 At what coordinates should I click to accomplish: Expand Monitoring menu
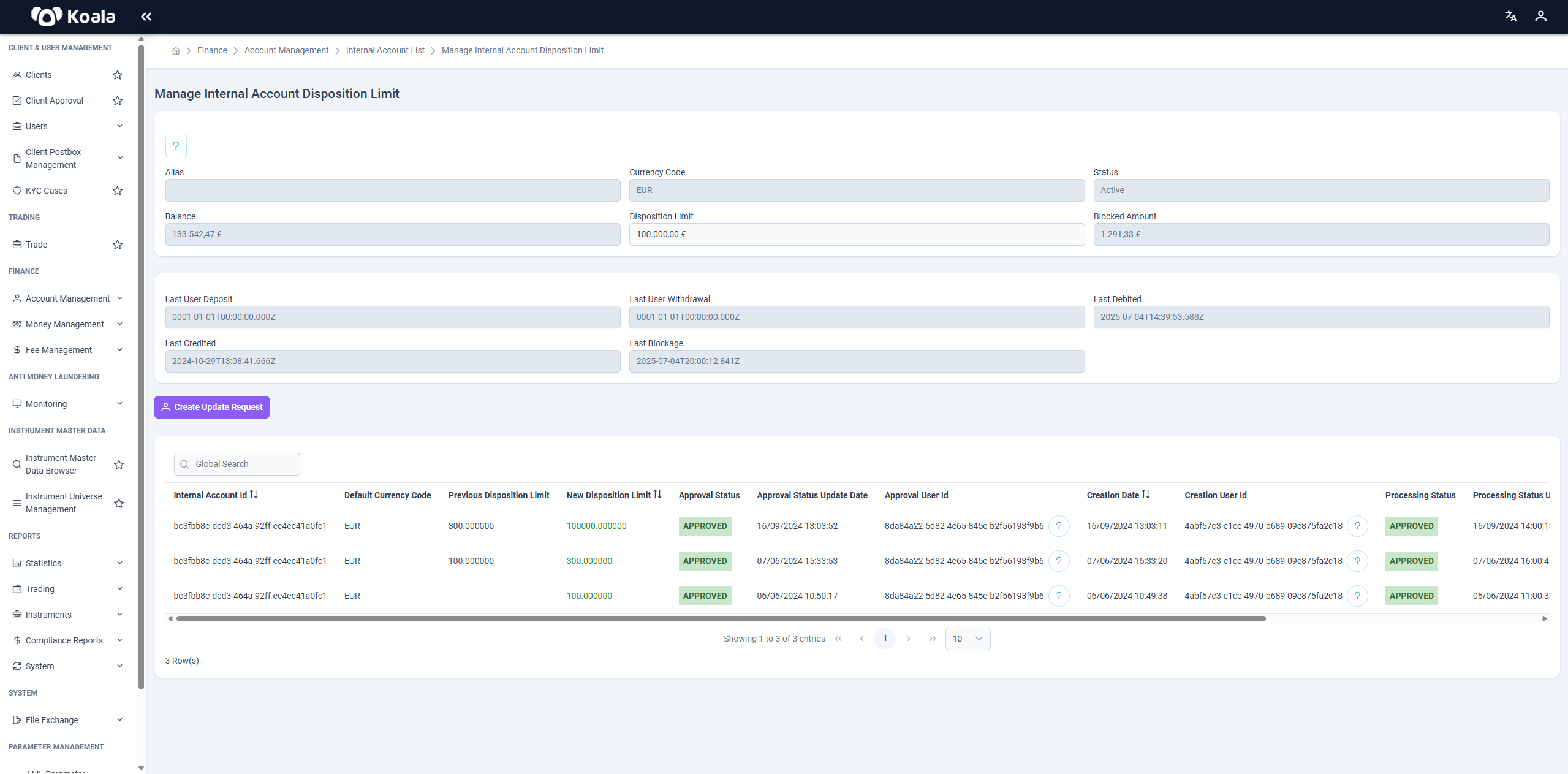120,404
